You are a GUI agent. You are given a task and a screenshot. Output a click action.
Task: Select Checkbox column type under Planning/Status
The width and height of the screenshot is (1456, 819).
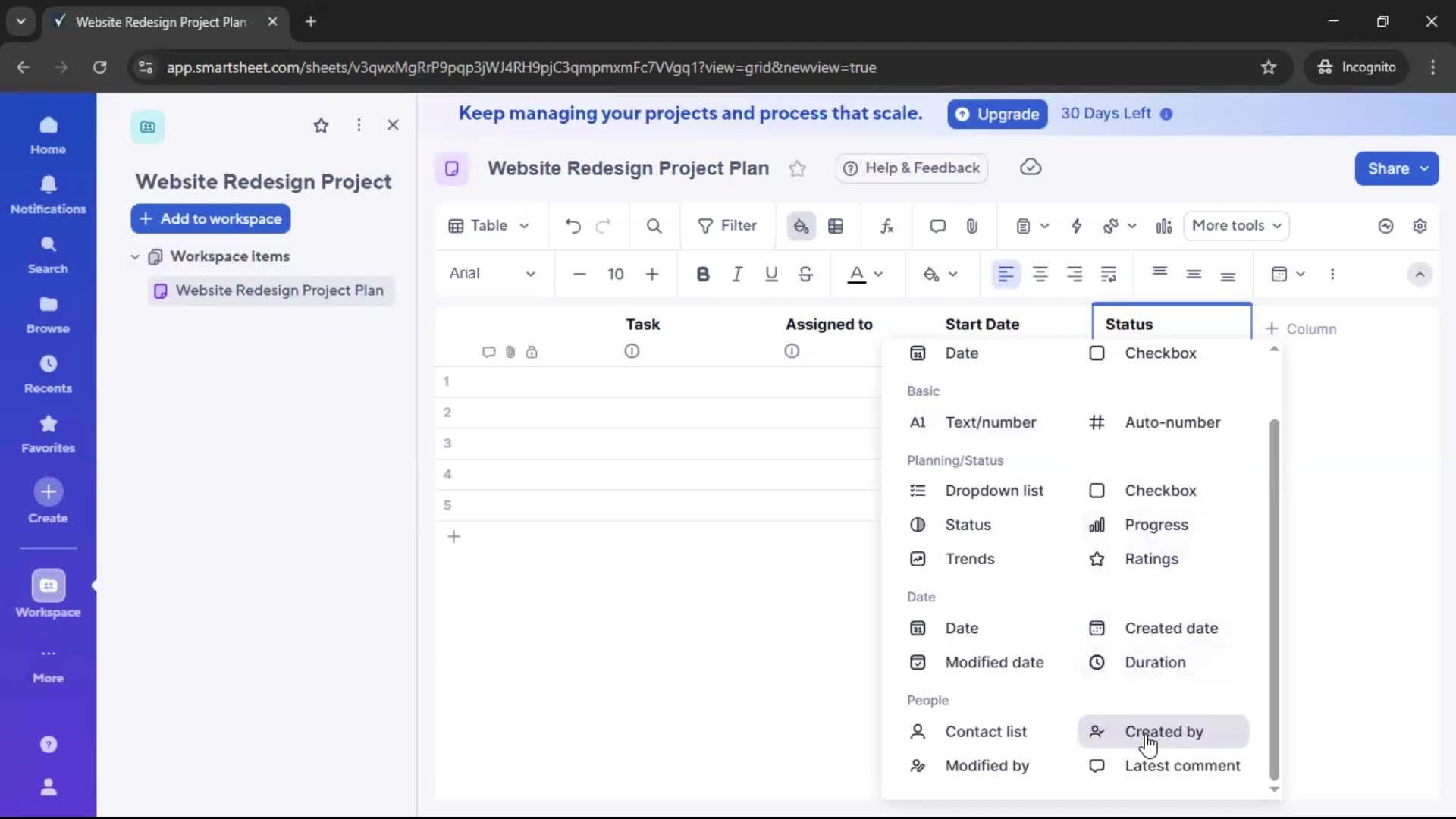[1160, 491]
